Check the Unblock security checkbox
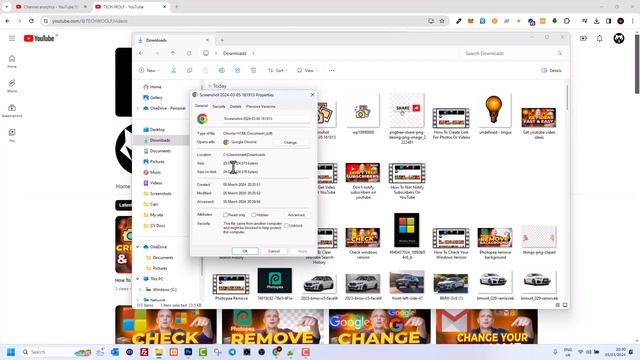This screenshot has height=360, width=640. 286,225
